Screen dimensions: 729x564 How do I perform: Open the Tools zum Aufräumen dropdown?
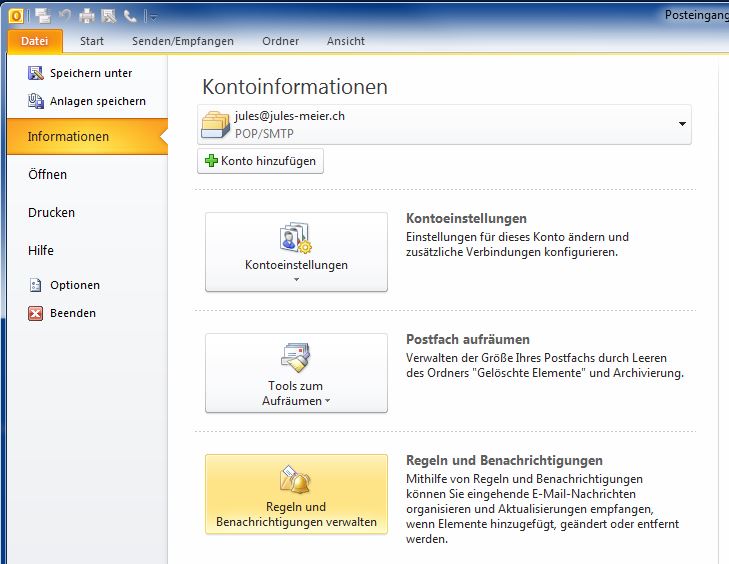[296, 373]
